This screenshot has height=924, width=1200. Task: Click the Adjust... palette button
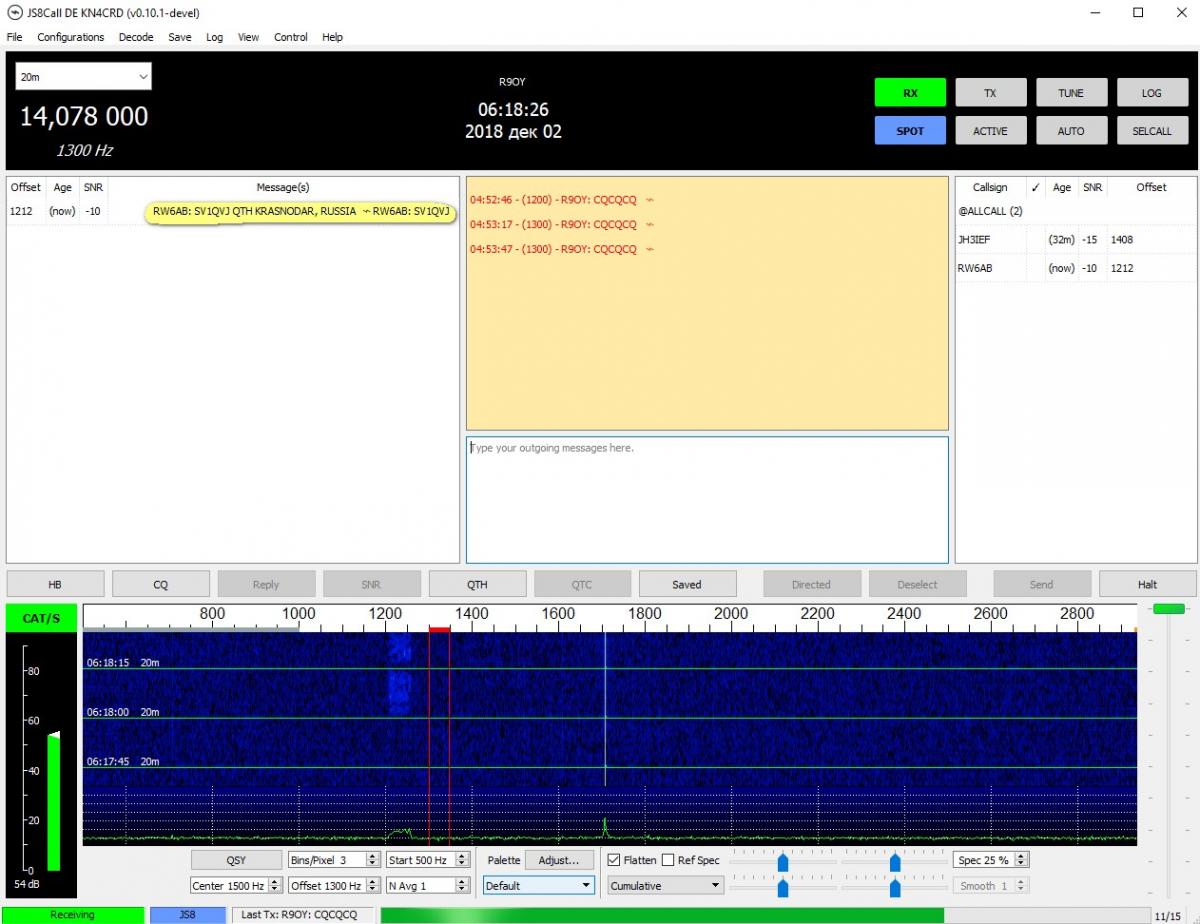(x=558, y=860)
